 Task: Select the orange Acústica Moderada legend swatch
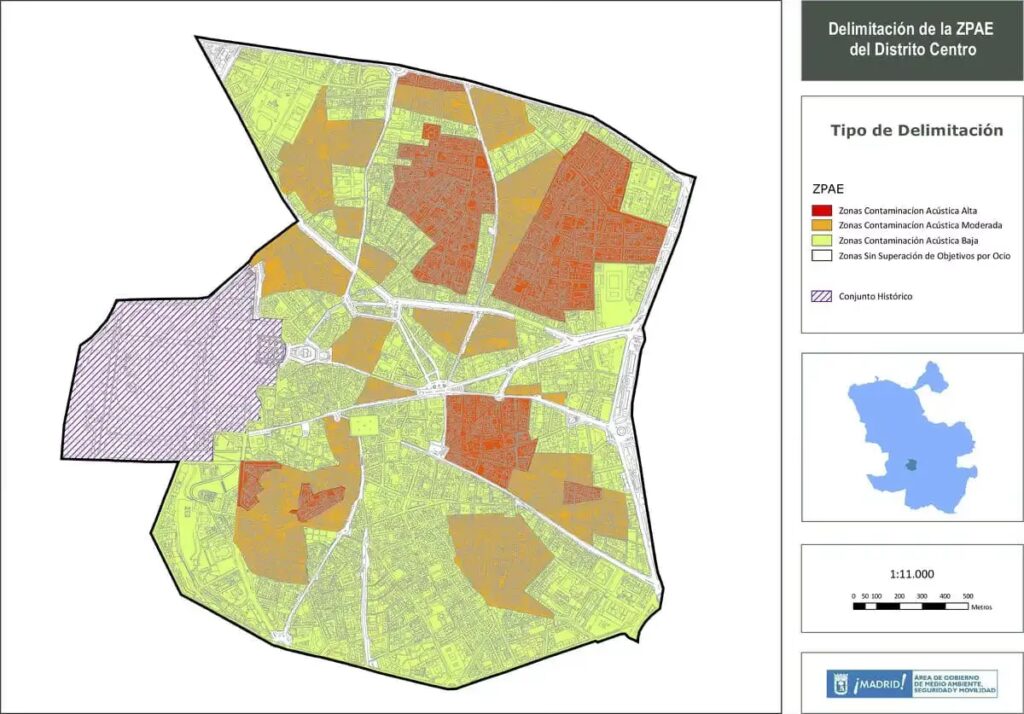[x=822, y=225]
